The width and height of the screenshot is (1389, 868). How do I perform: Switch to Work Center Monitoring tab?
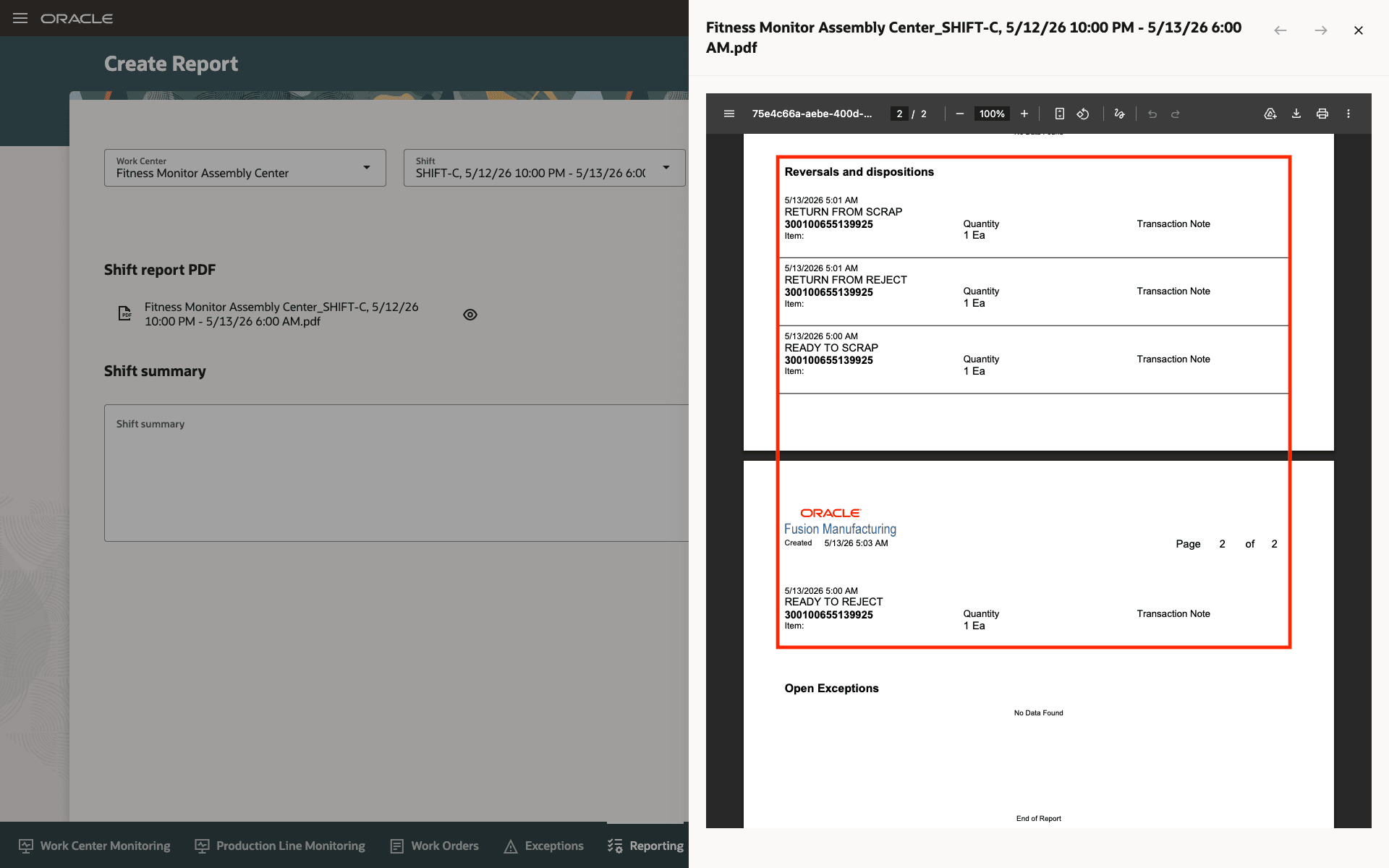pyautogui.click(x=95, y=846)
